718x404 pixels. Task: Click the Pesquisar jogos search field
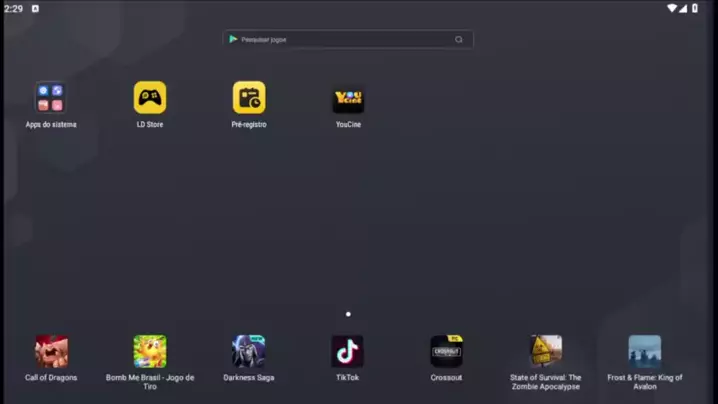[345, 39]
